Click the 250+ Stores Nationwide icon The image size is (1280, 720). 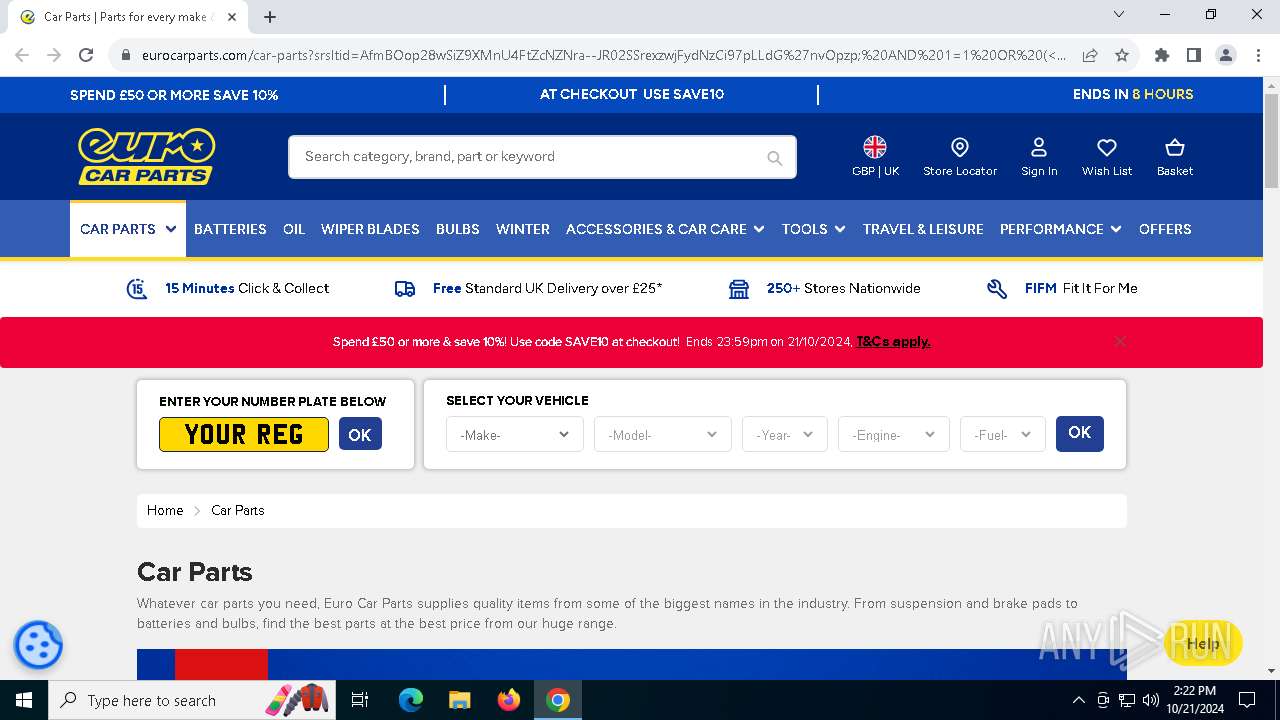(x=739, y=289)
